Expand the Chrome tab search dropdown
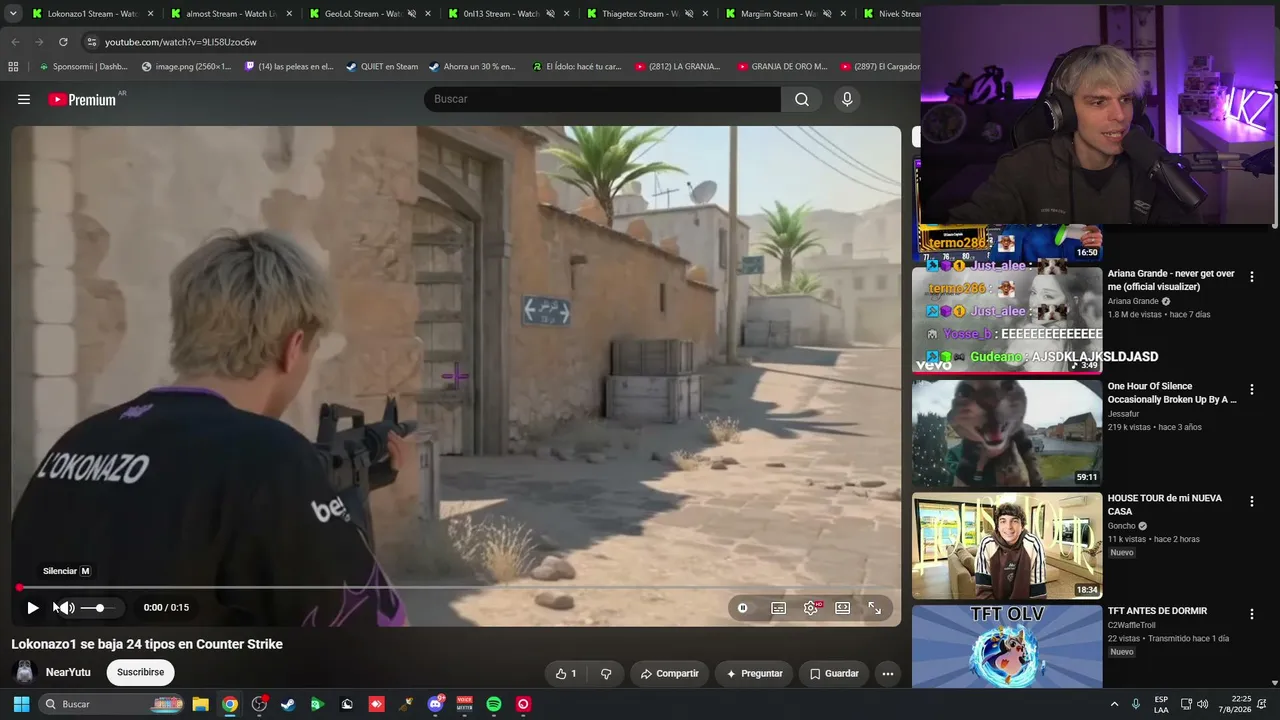The image size is (1280, 720). pyautogui.click(x=13, y=14)
